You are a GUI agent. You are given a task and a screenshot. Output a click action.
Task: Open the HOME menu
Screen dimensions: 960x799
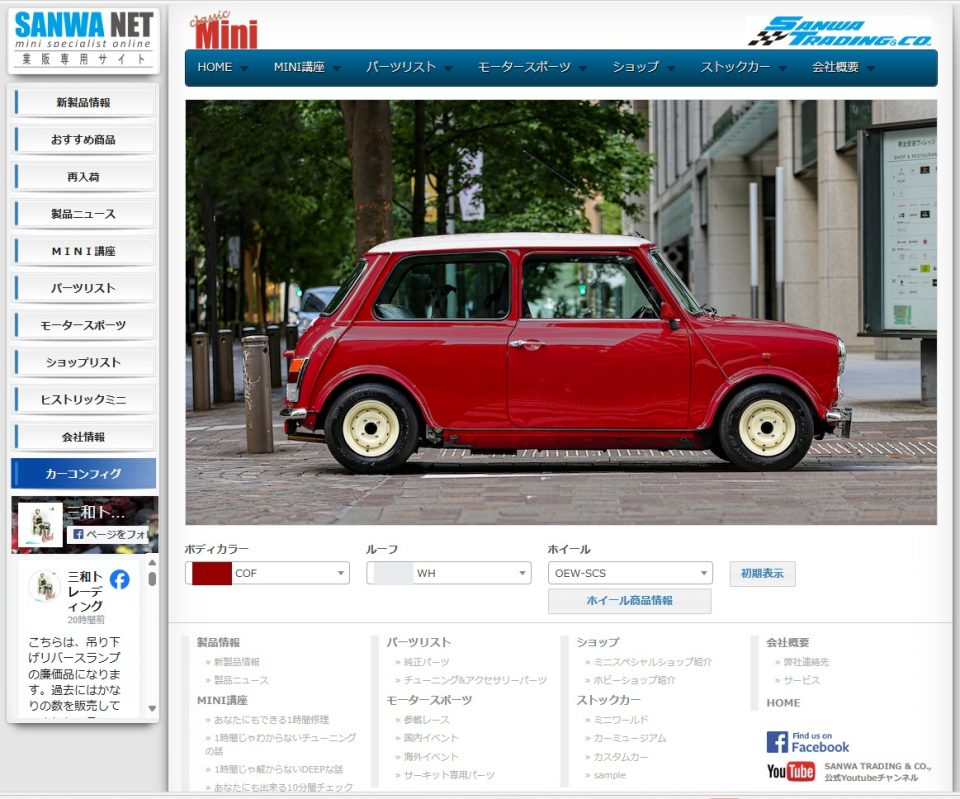tap(215, 67)
